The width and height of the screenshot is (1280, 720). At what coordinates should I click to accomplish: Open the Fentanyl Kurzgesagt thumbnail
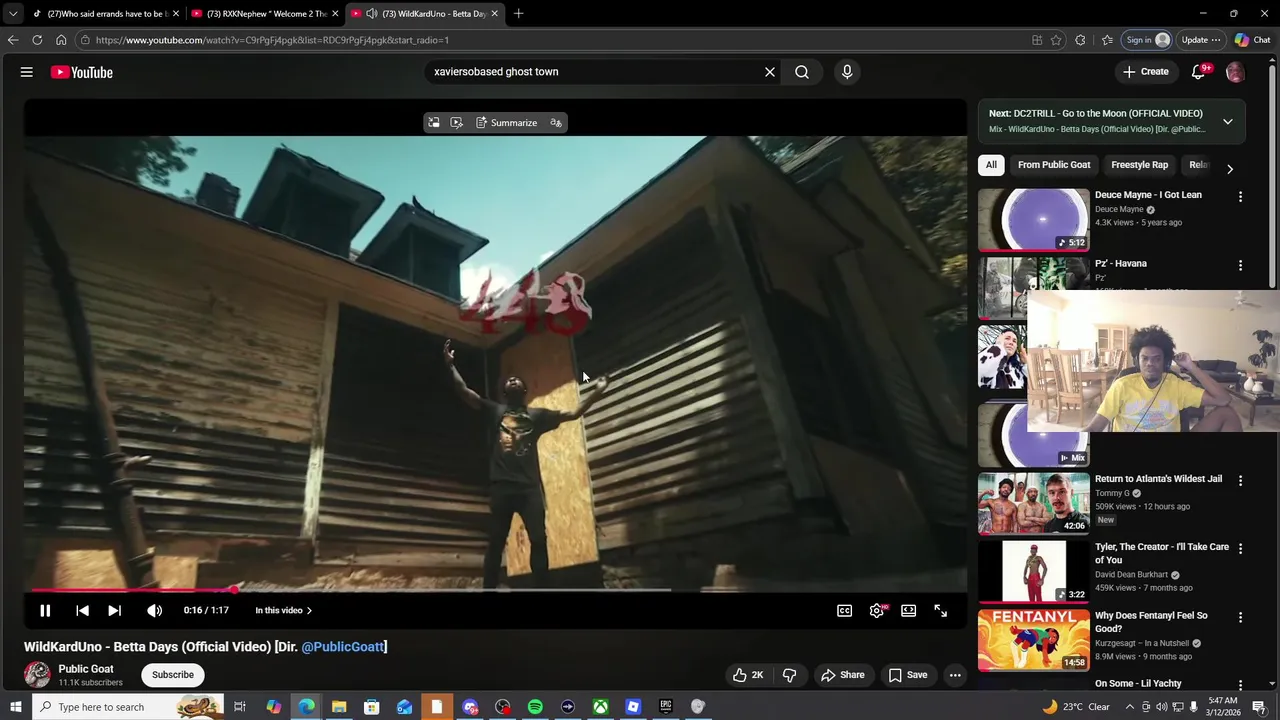[x=1033, y=640]
